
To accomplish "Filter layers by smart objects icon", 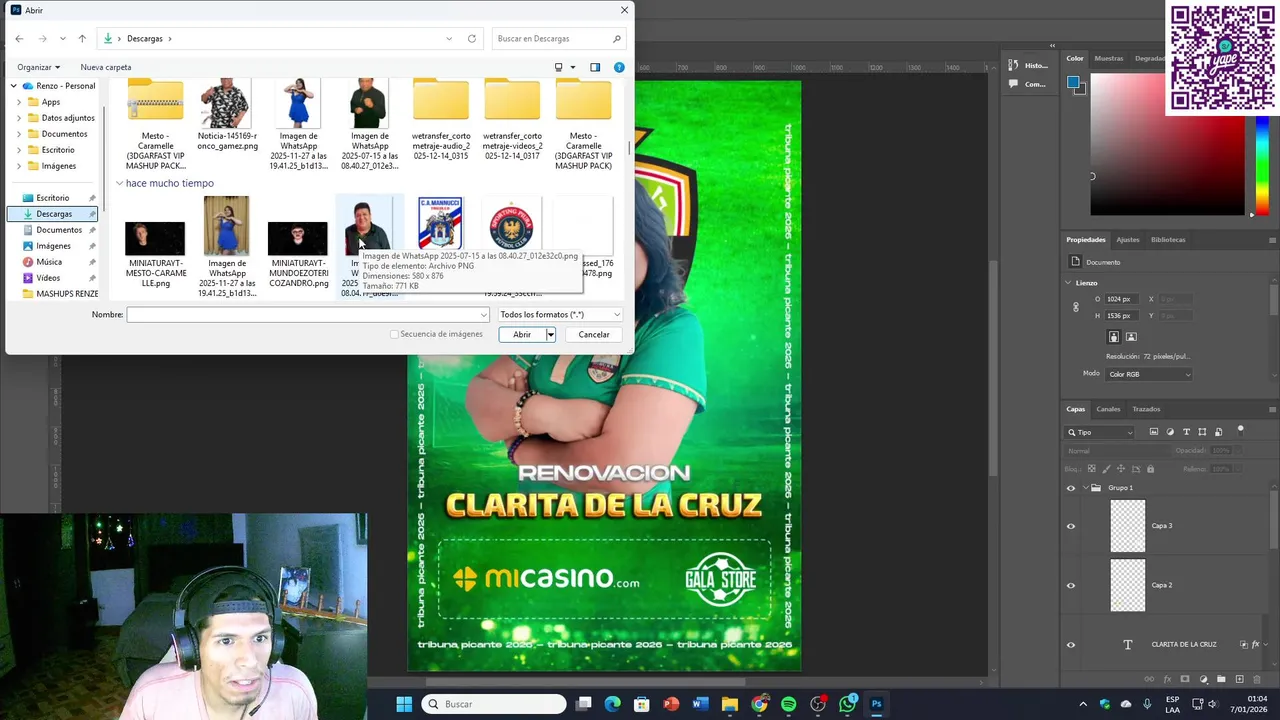I will click(x=1218, y=432).
